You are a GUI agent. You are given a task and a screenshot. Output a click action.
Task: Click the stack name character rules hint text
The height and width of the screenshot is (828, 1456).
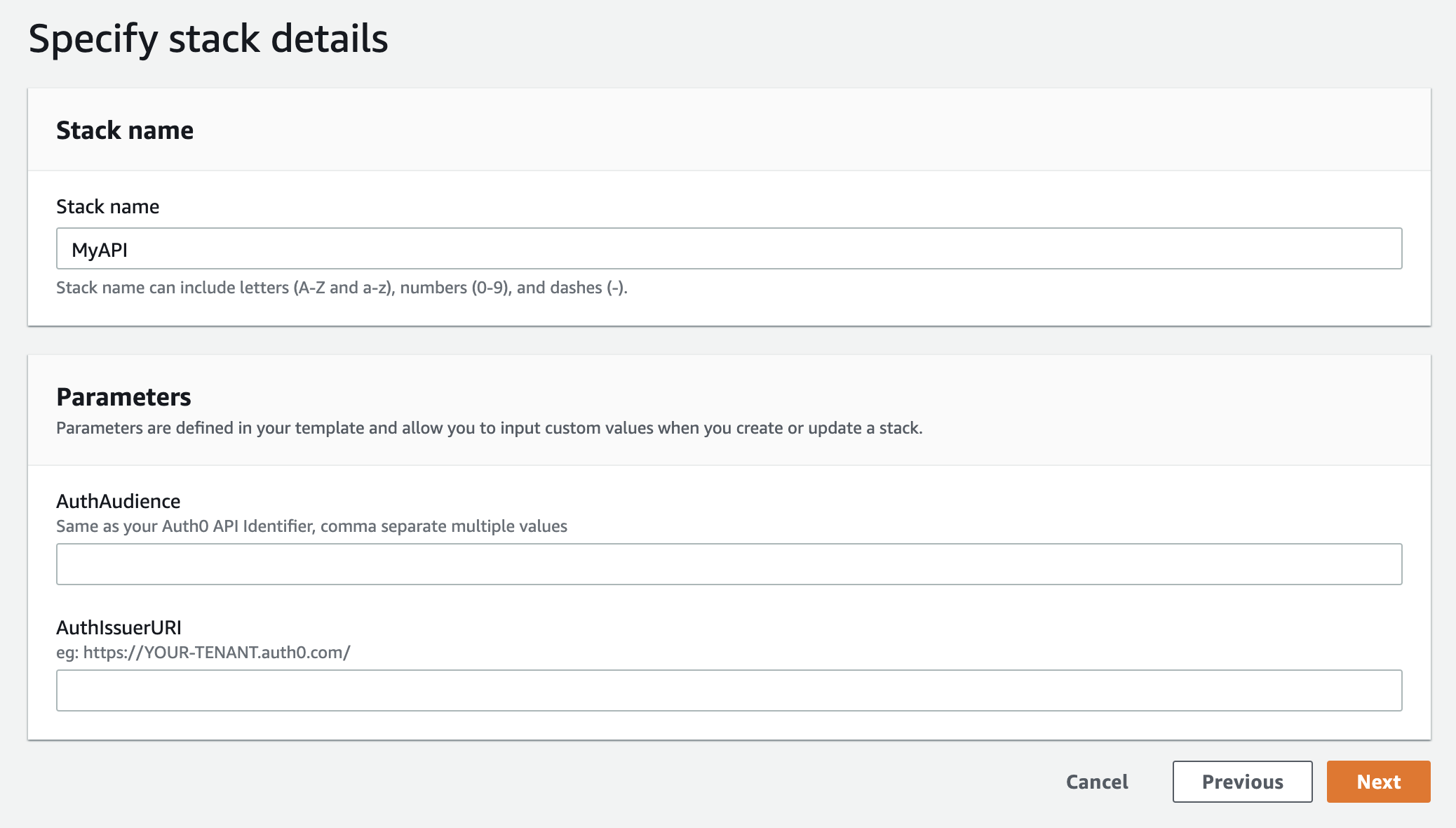[x=342, y=287]
